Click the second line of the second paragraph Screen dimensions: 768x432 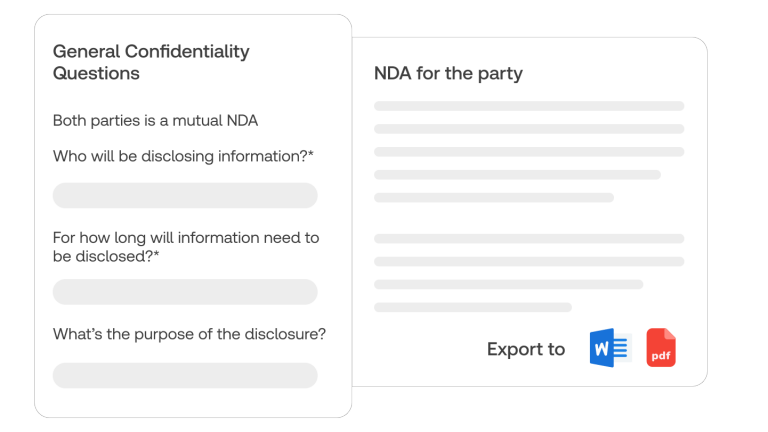pos(529,262)
